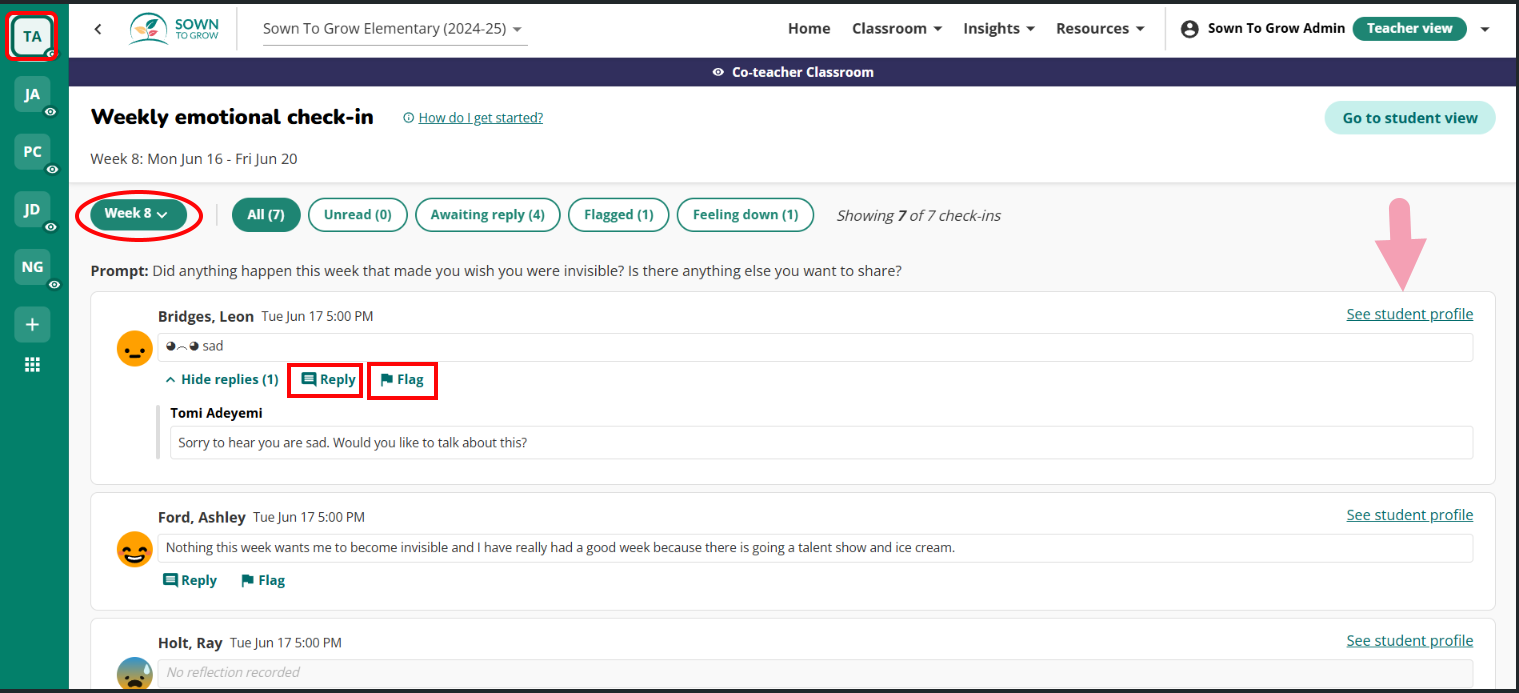See student profile for Ashley Ford
This screenshot has width=1519, height=693.
click(x=1410, y=515)
